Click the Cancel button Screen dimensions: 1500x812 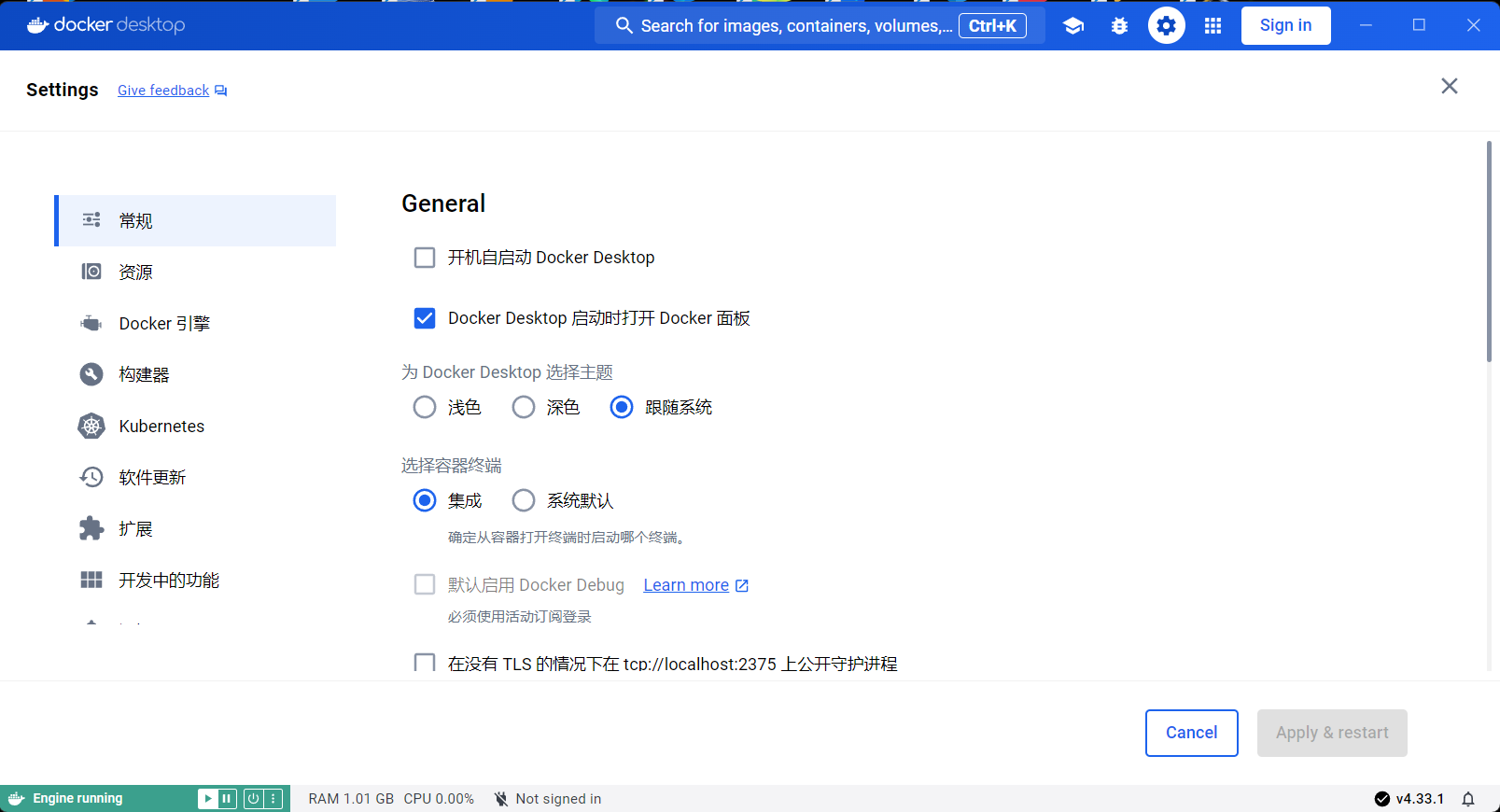pyautogui.click(x=1191, y=733)
